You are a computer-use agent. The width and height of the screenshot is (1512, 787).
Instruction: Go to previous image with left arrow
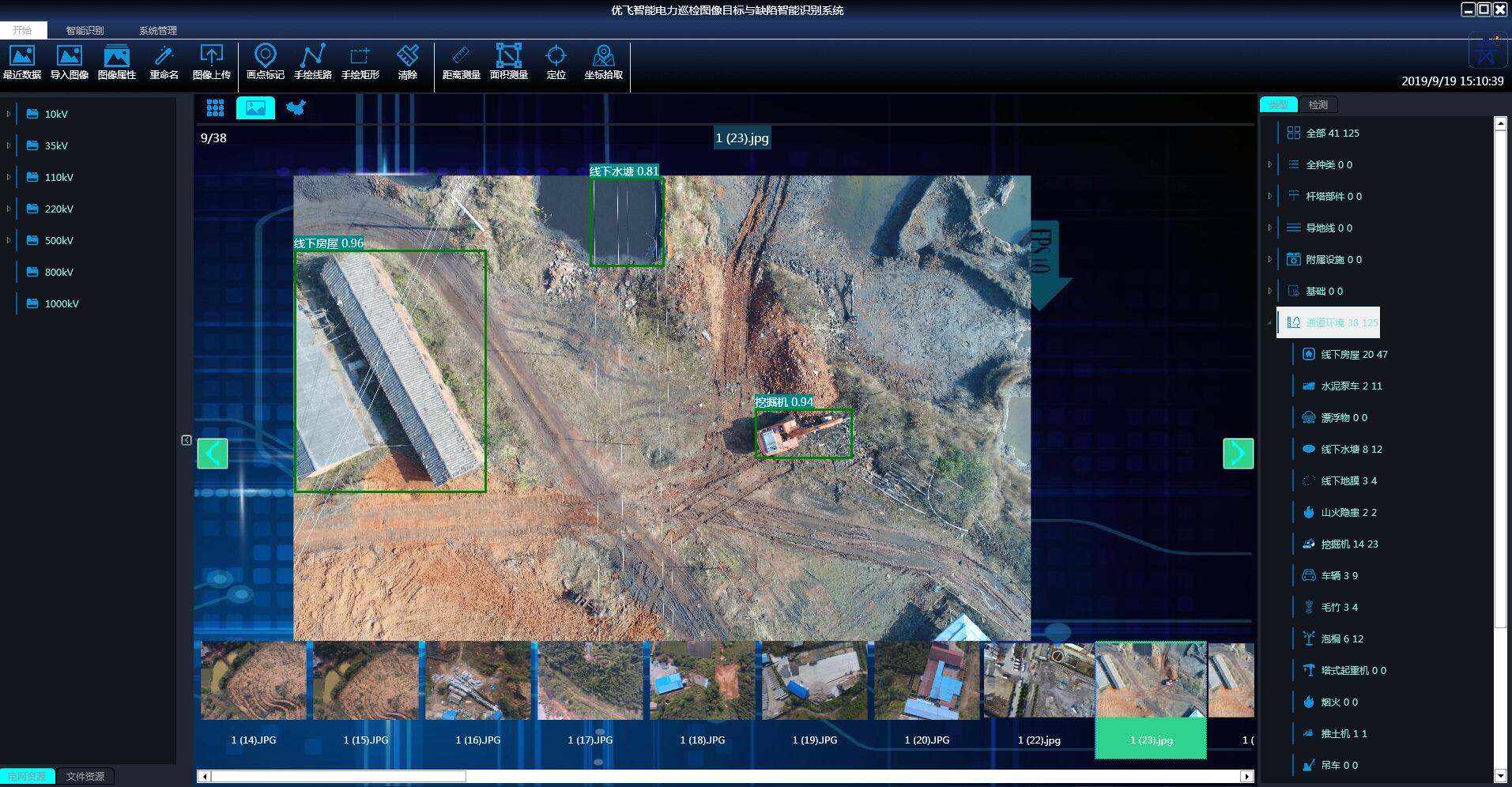(213, 454)
